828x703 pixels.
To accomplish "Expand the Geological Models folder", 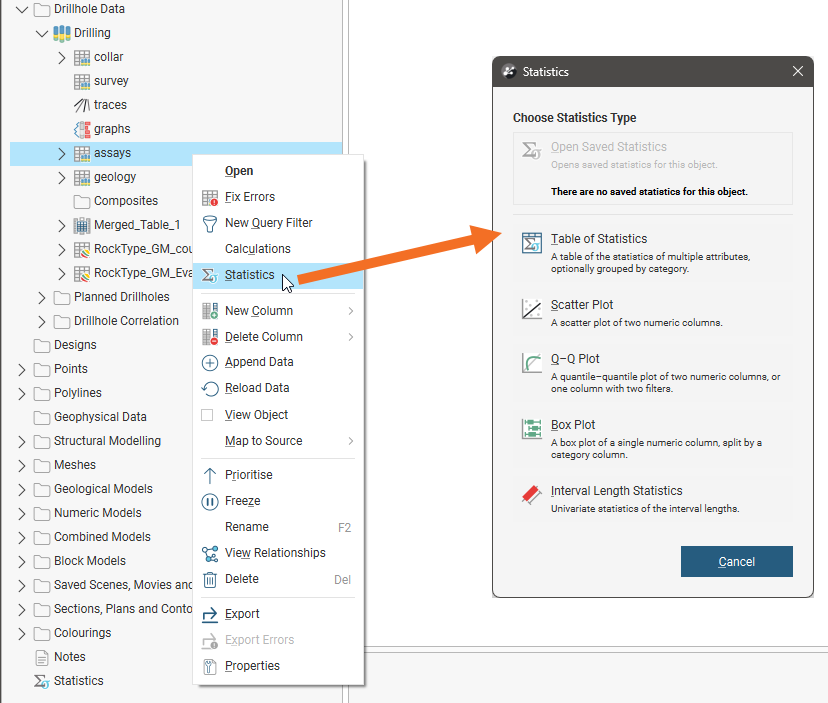I will [x=22, y=489].
